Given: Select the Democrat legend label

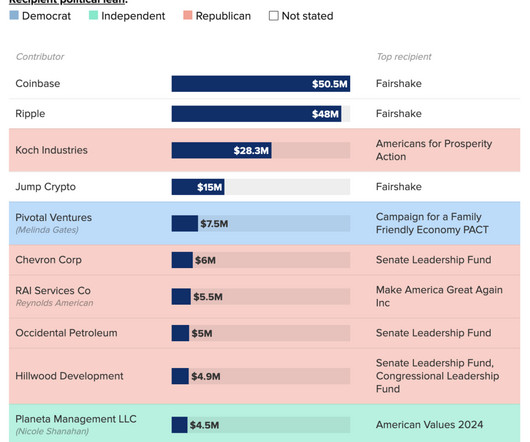Looking at the screenshot, I should click(46, 16).
